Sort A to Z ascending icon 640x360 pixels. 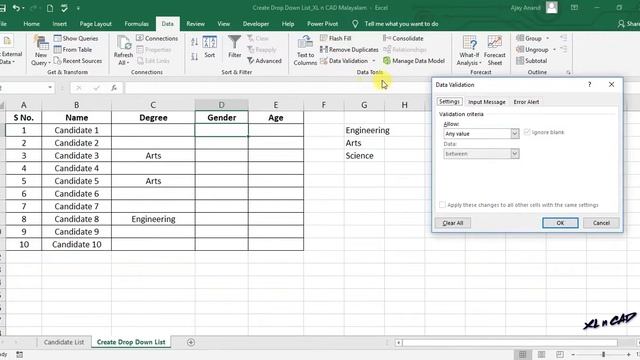pyautogui.click(x=195, y=42)
